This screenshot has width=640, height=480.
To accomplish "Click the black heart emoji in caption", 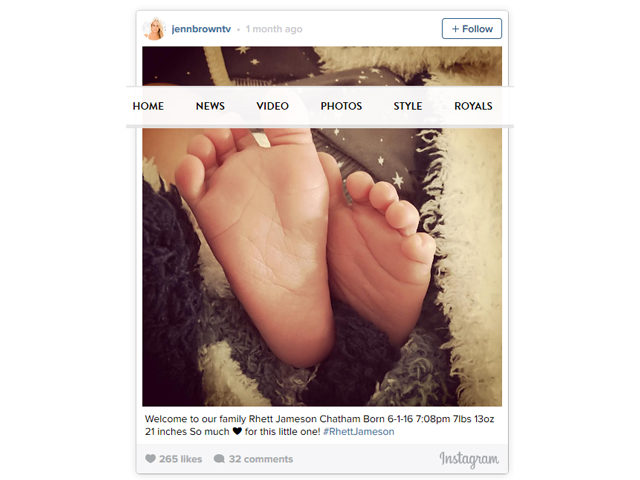I will click(x=237, y=431).
